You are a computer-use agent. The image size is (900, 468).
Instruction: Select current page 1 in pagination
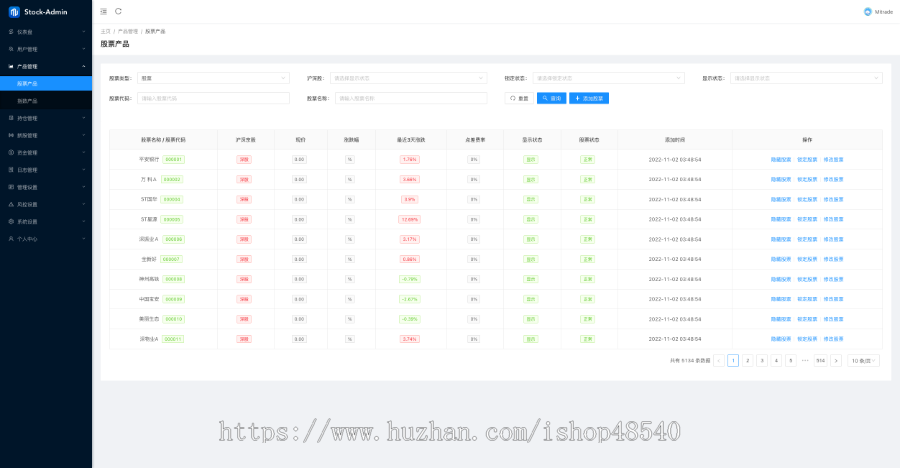(733, 361)
